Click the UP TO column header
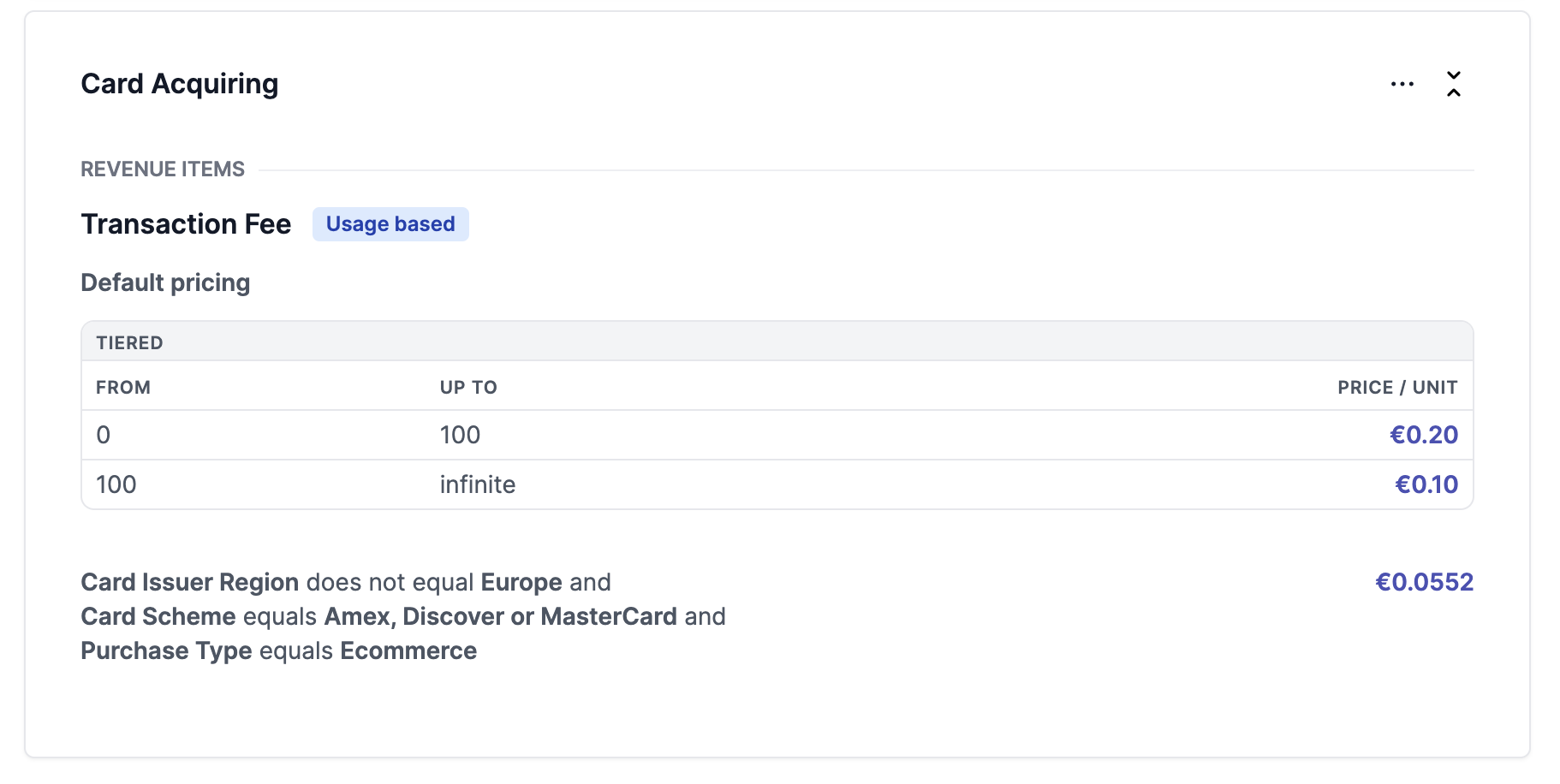Image resolution: width=1560 pixels, height=784 pixels. 468,387
